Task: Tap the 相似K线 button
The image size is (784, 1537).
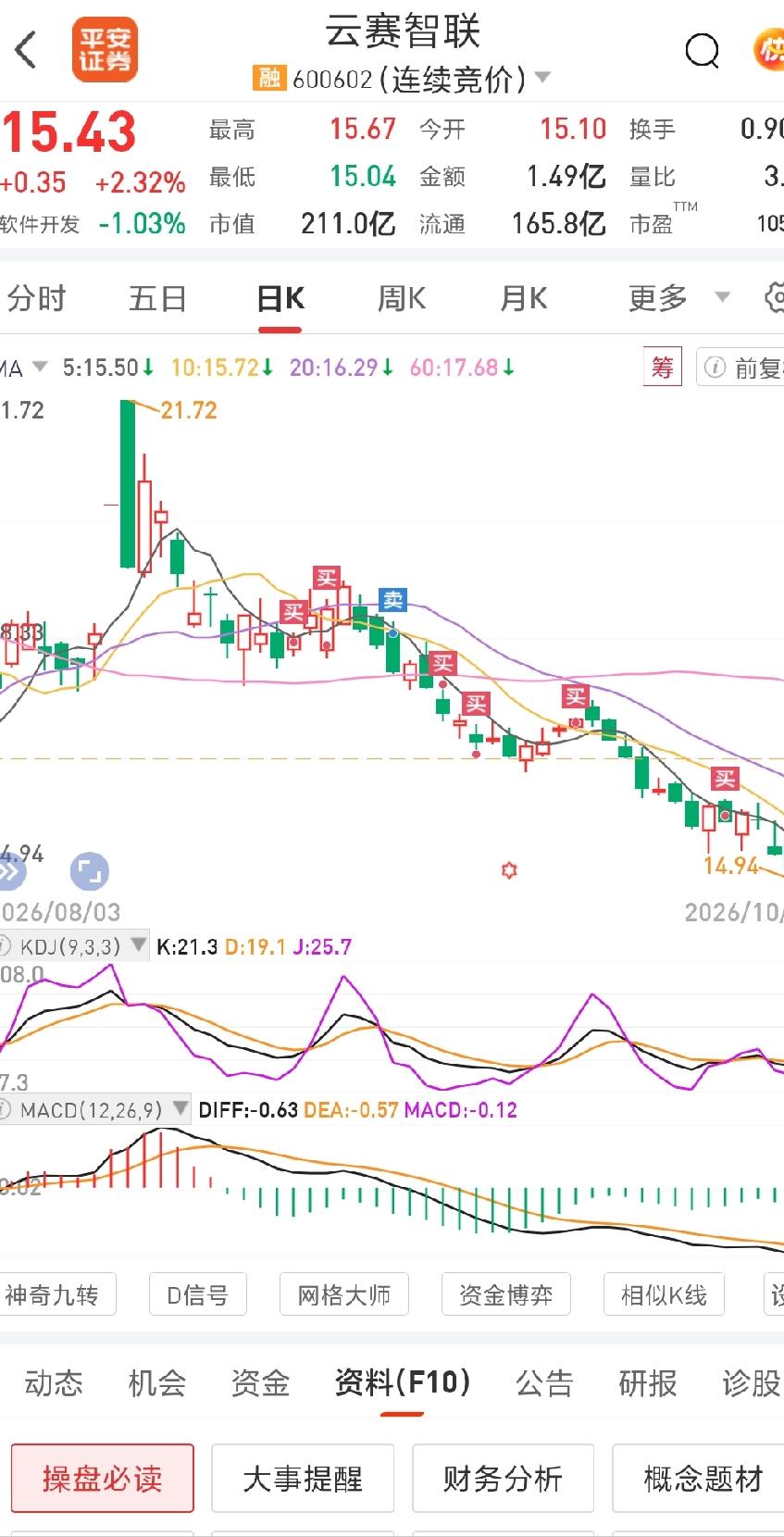Action: pos(664,1294)
